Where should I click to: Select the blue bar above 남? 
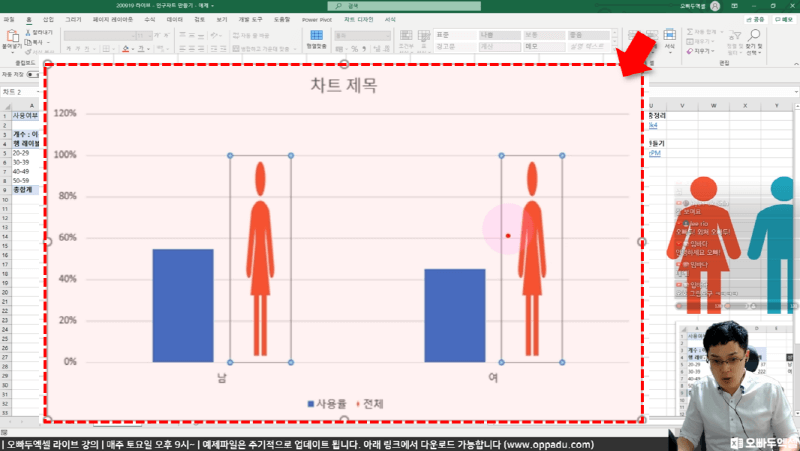(x=183, y=306)
